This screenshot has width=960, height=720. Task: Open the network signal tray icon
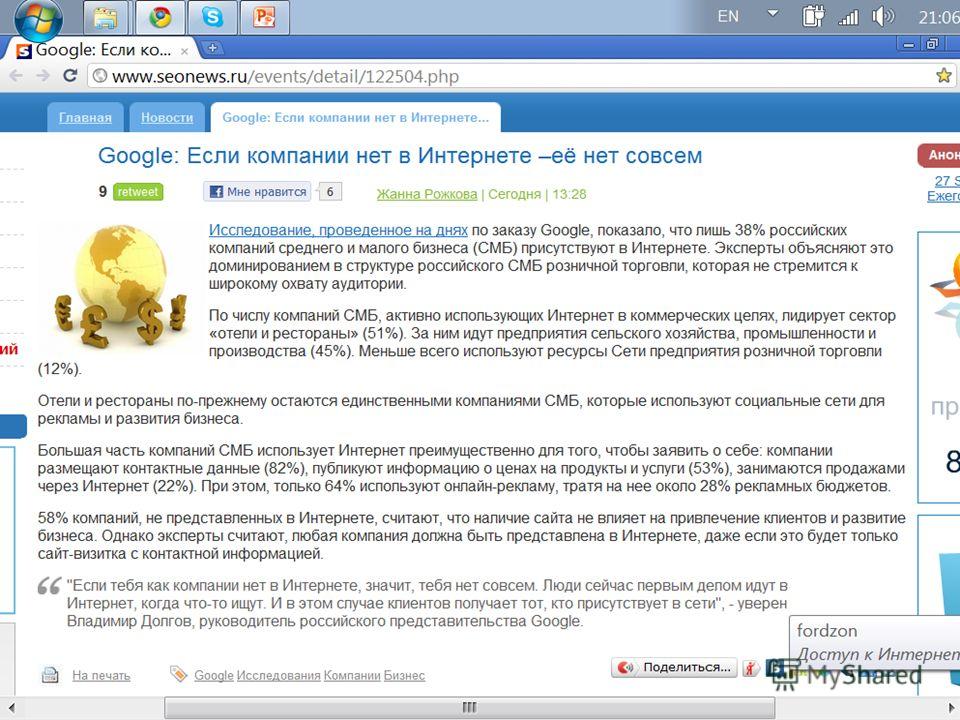pos(849,17)
